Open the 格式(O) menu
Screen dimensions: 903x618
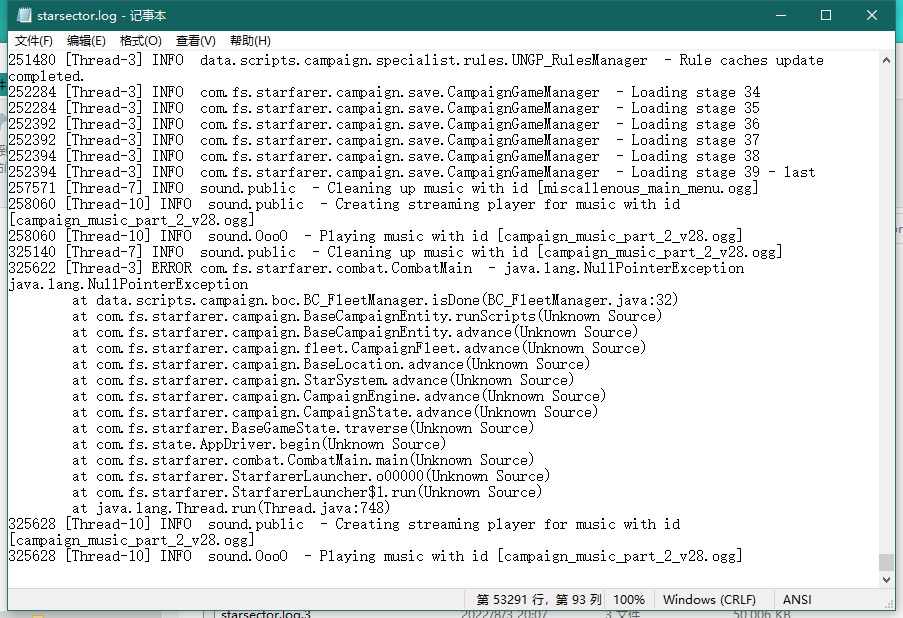point(140,41)
